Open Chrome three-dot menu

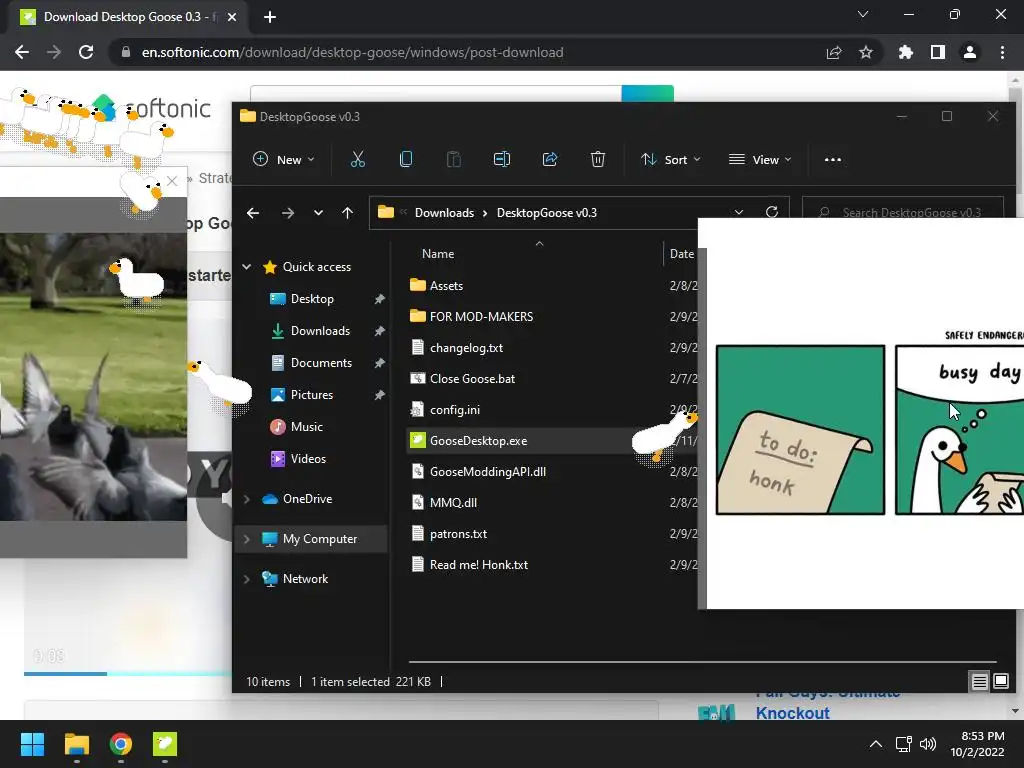coord(1002,52)
